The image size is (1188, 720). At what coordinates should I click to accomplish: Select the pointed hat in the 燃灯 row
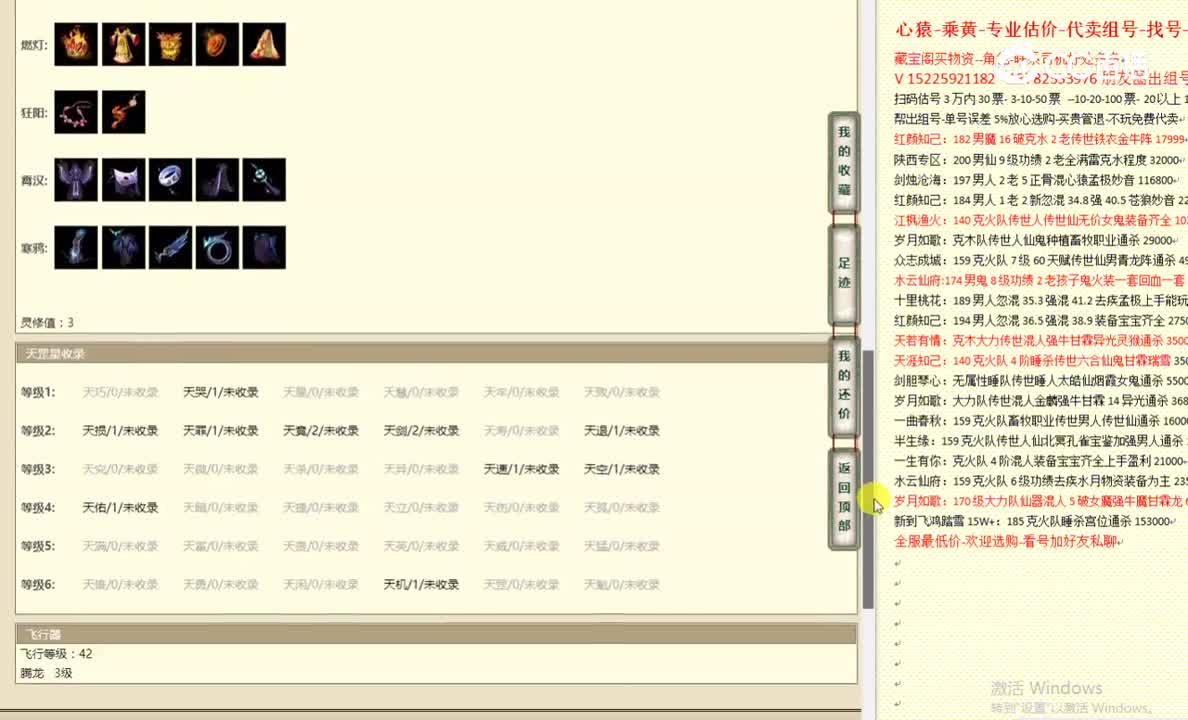coord(264,44)
